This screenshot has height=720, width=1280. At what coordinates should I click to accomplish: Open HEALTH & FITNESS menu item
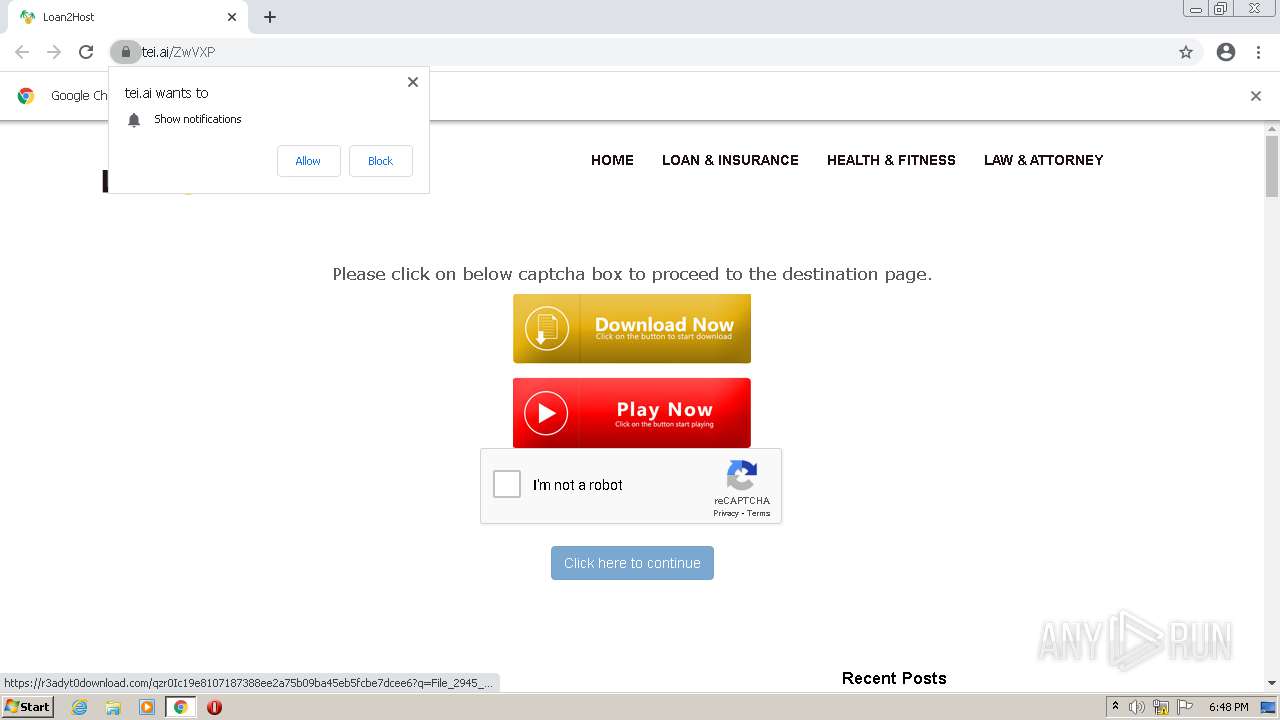tap(891, 160)
